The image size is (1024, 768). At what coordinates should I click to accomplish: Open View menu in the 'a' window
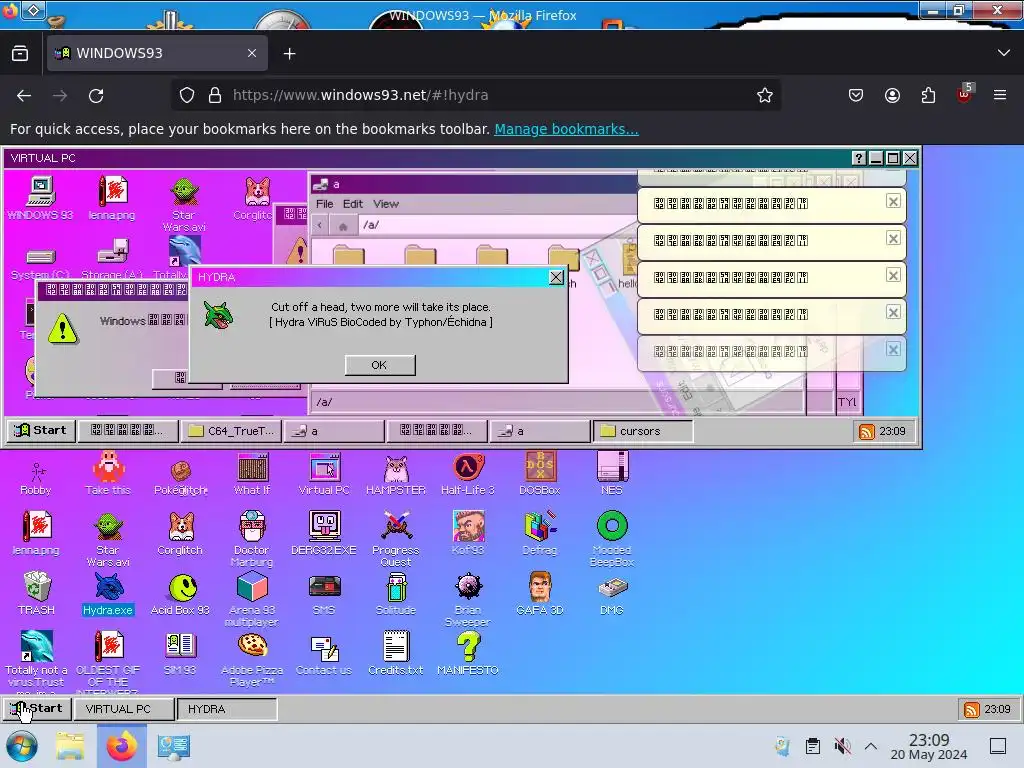tap(386, 204)
